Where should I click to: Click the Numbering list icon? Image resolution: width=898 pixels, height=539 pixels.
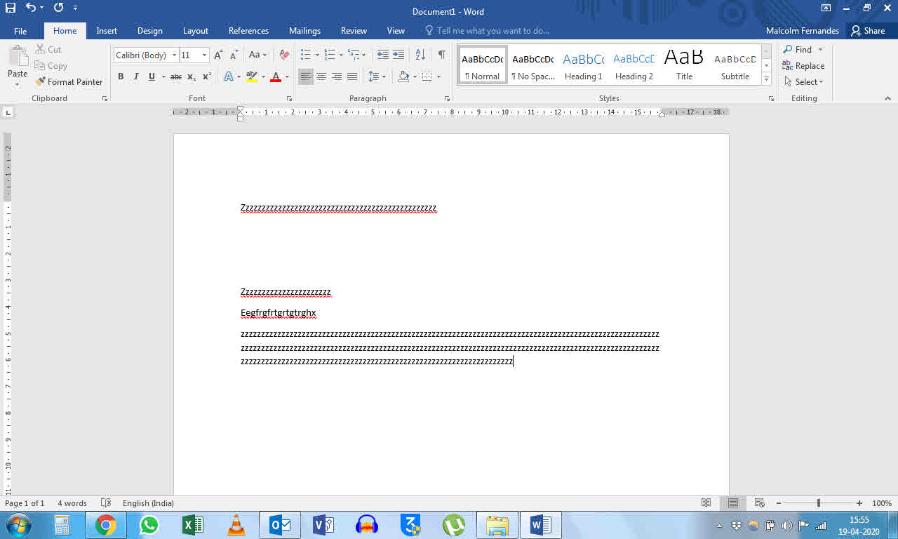[x=330, y=54]
